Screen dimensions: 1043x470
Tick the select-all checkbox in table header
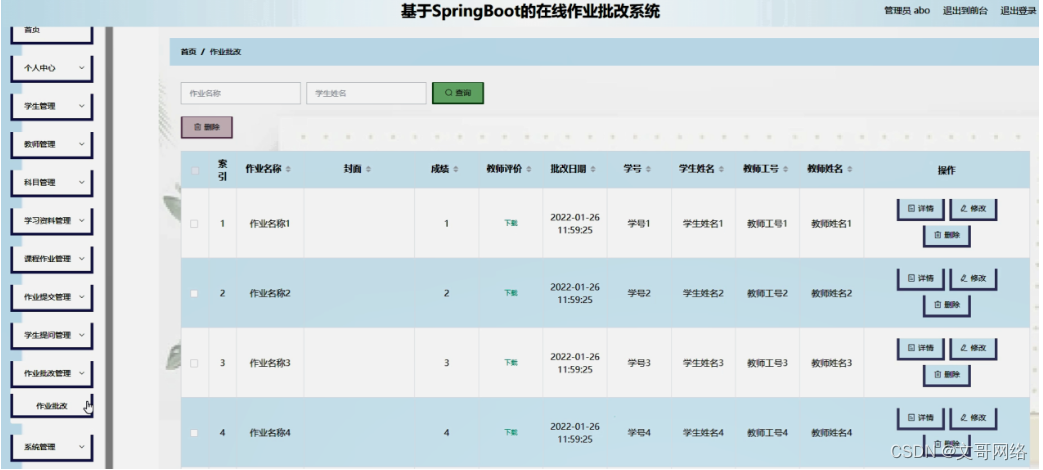pos(195,171)
